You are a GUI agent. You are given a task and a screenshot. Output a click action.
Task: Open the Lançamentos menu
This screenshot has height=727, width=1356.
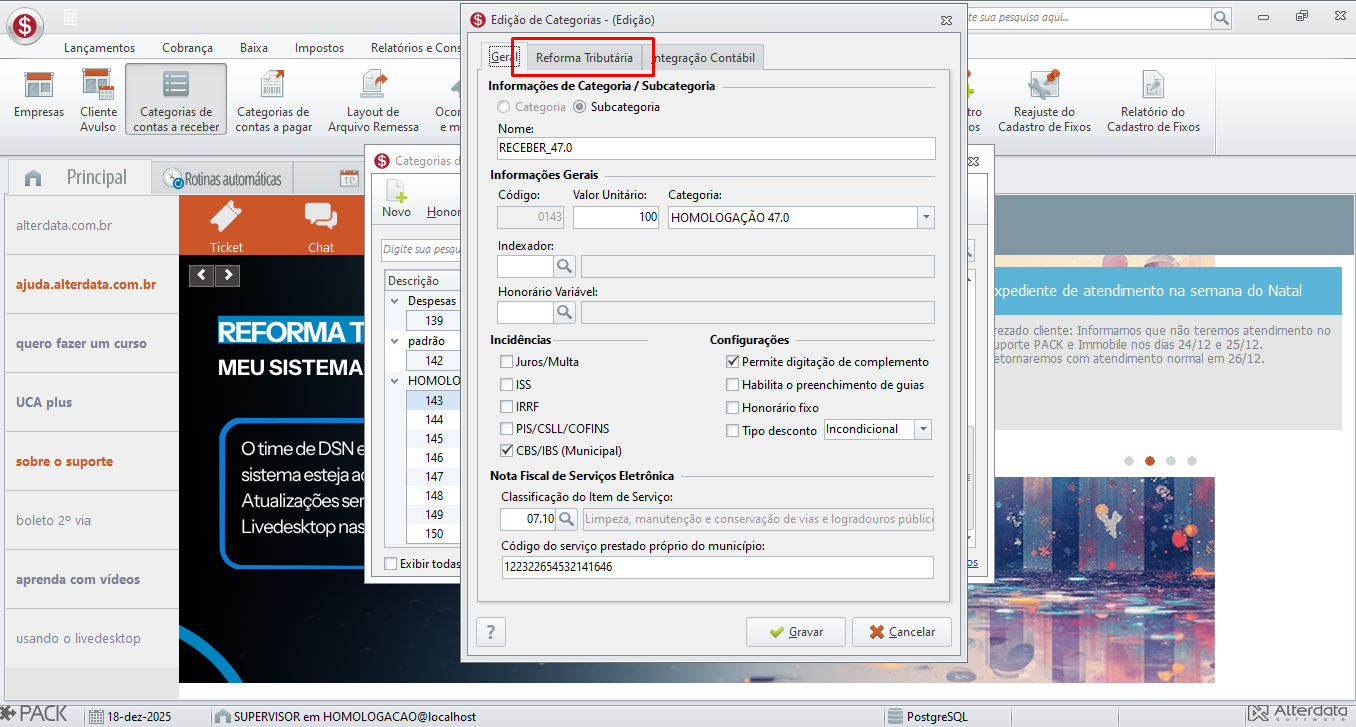[99, 48]
